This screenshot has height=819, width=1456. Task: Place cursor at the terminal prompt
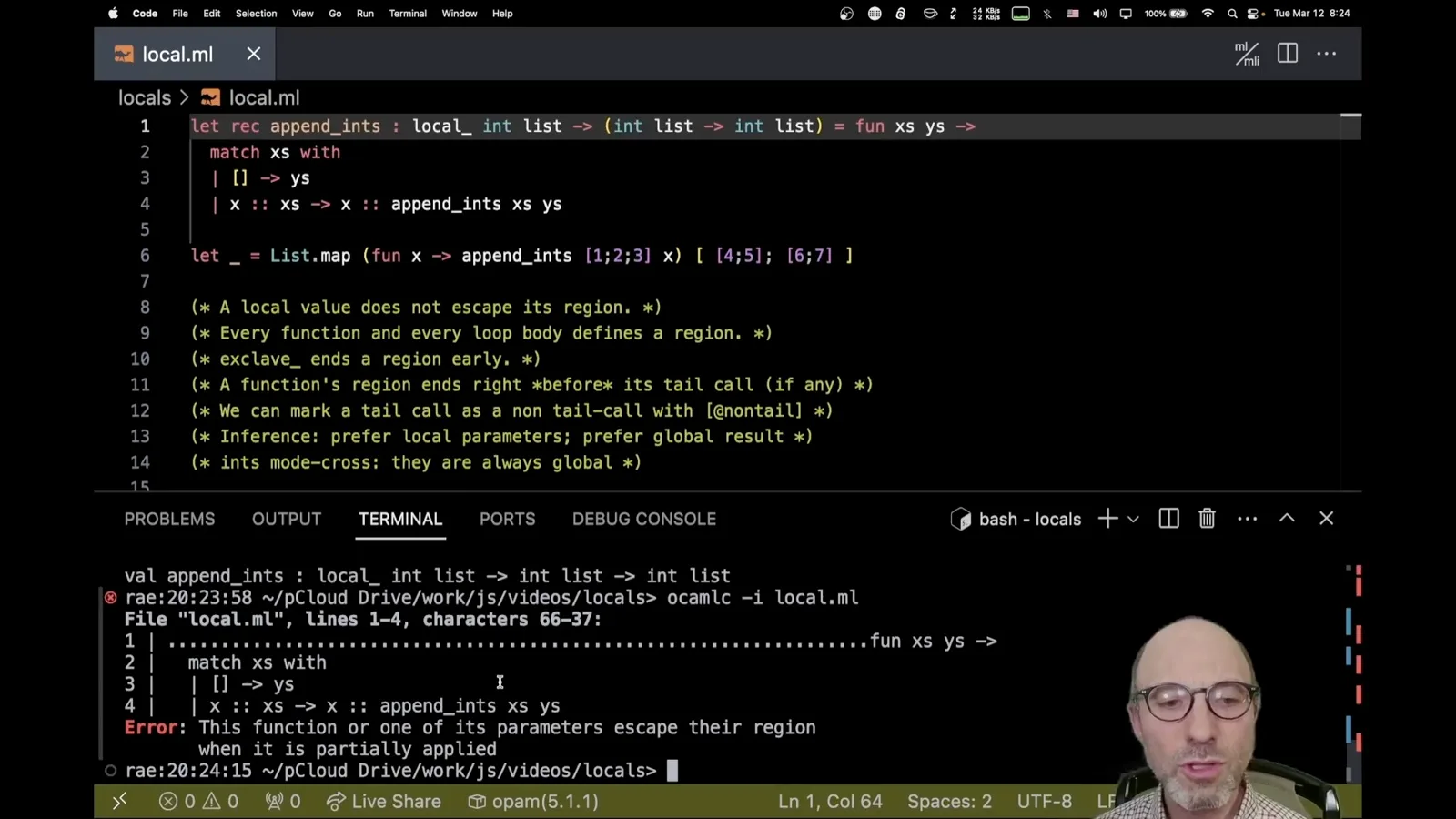(x=672, y=771)
